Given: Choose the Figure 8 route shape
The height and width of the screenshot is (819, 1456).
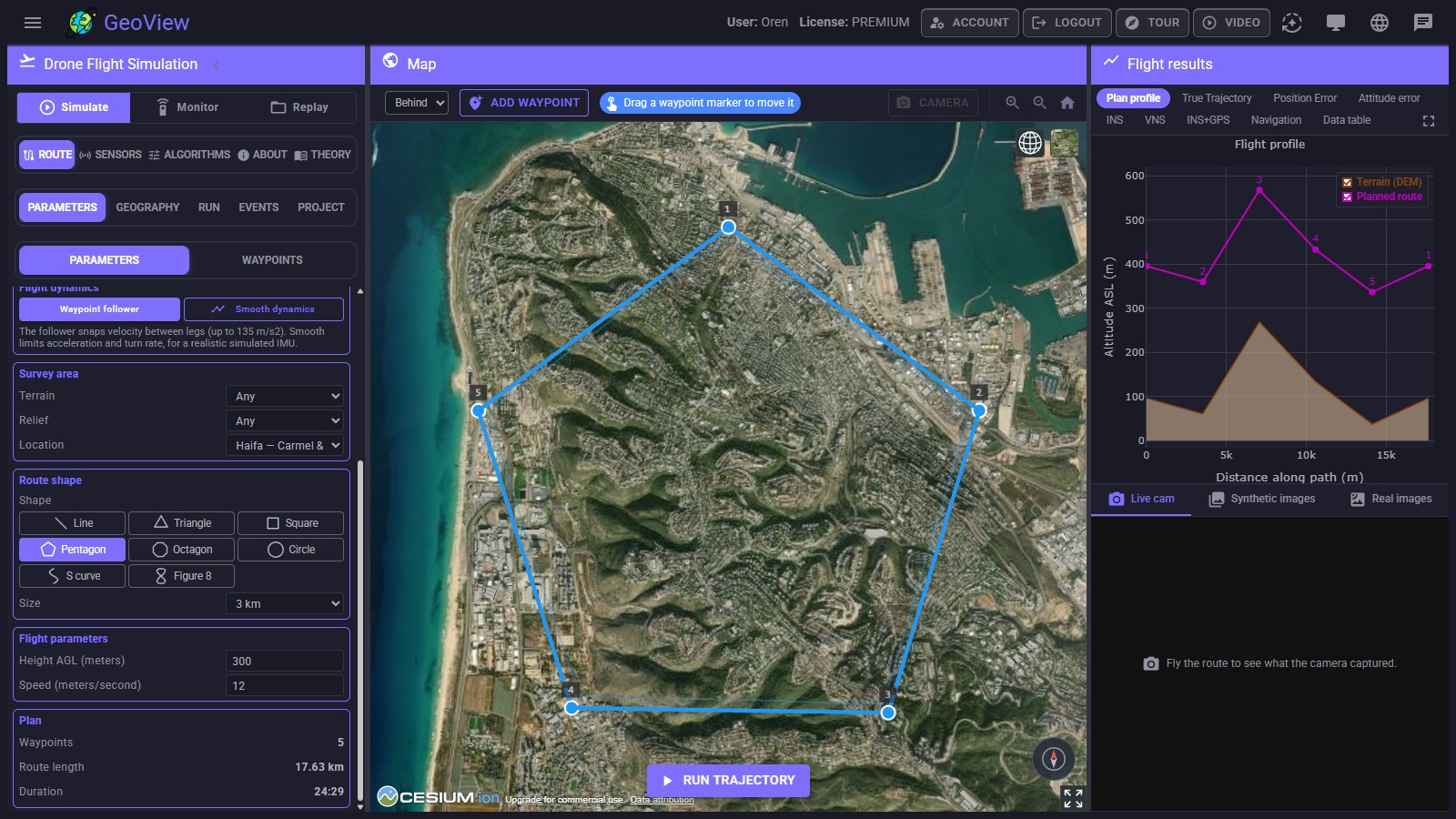Looking at the screenshot, I should (x=181, y=576).
